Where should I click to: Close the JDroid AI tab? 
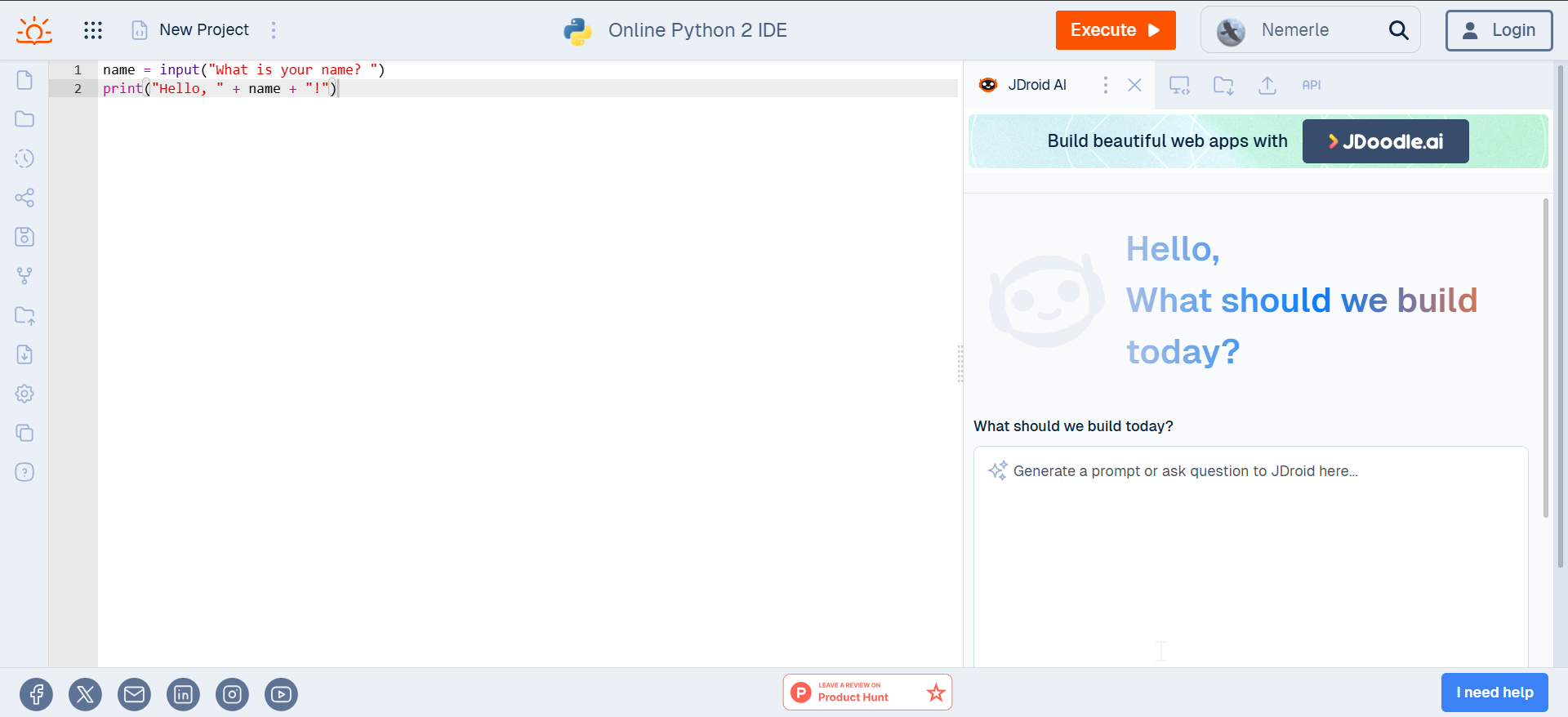pyautogui.click(x=1134, y=85)
